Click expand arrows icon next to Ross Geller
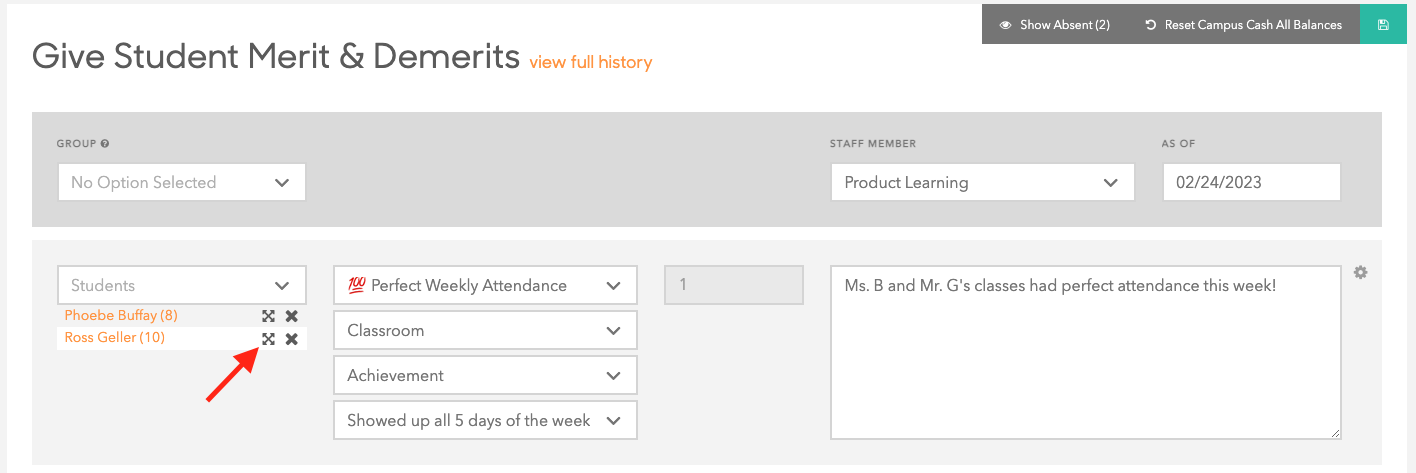Image resolution: width=1416 pixels, height=473 pixels. pos(268,339)
